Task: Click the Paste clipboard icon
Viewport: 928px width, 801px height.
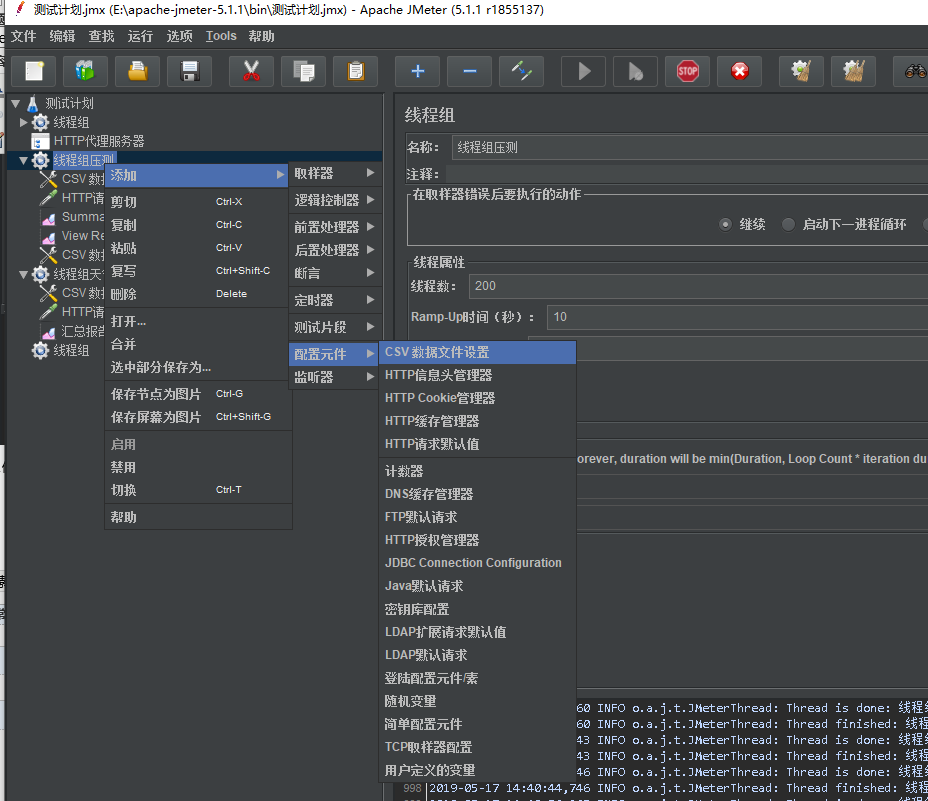Action: click(x=356, y=72)
